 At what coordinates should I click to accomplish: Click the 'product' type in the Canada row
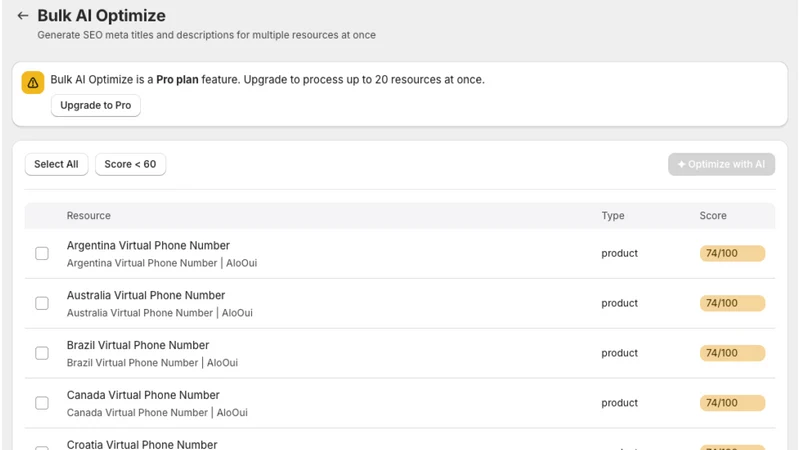pos(619,403)
